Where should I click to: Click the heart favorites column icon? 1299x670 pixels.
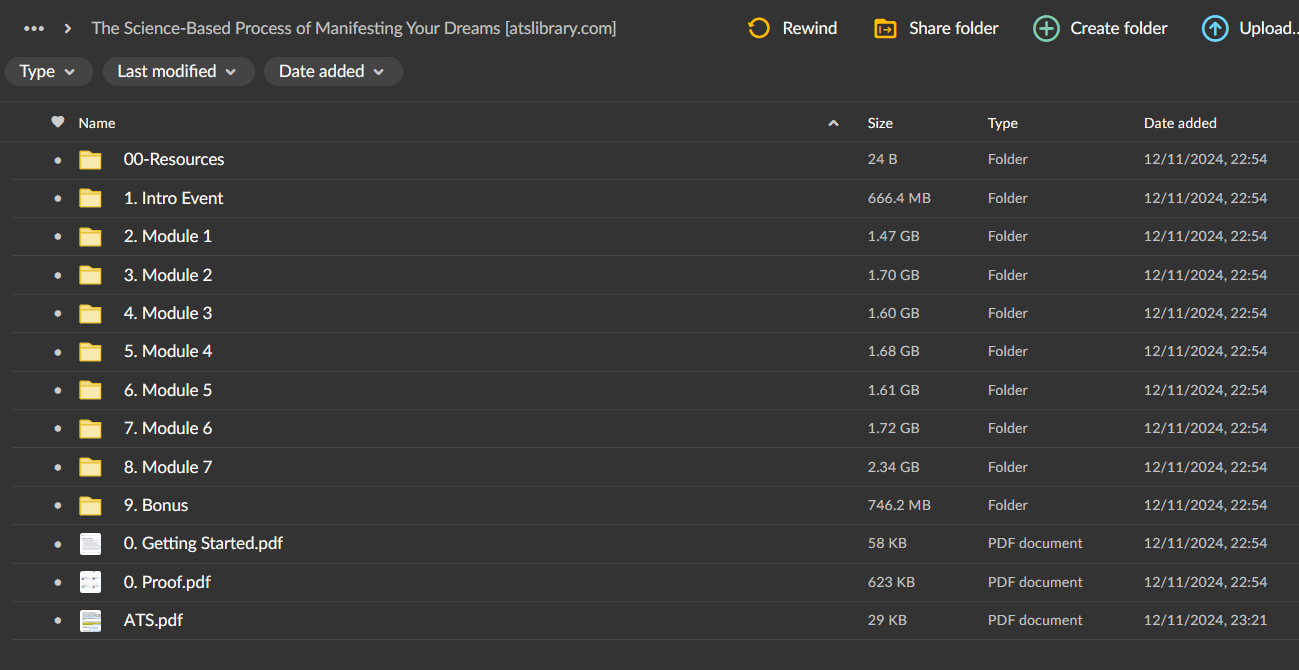coord(58,122)
